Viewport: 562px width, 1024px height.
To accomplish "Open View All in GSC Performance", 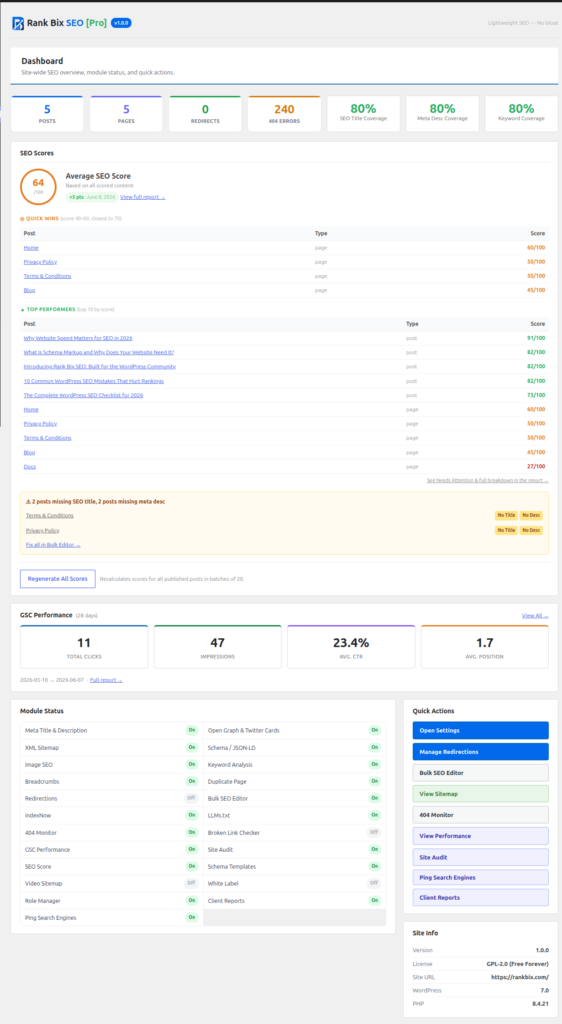I will click(x=535, y=615).
